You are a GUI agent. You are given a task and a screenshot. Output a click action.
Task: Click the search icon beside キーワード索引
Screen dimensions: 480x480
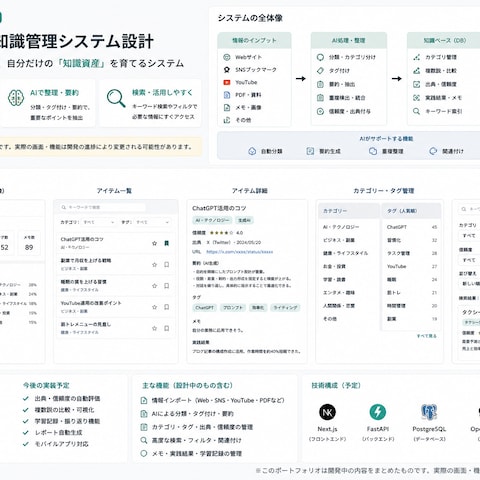click(416, 111)
